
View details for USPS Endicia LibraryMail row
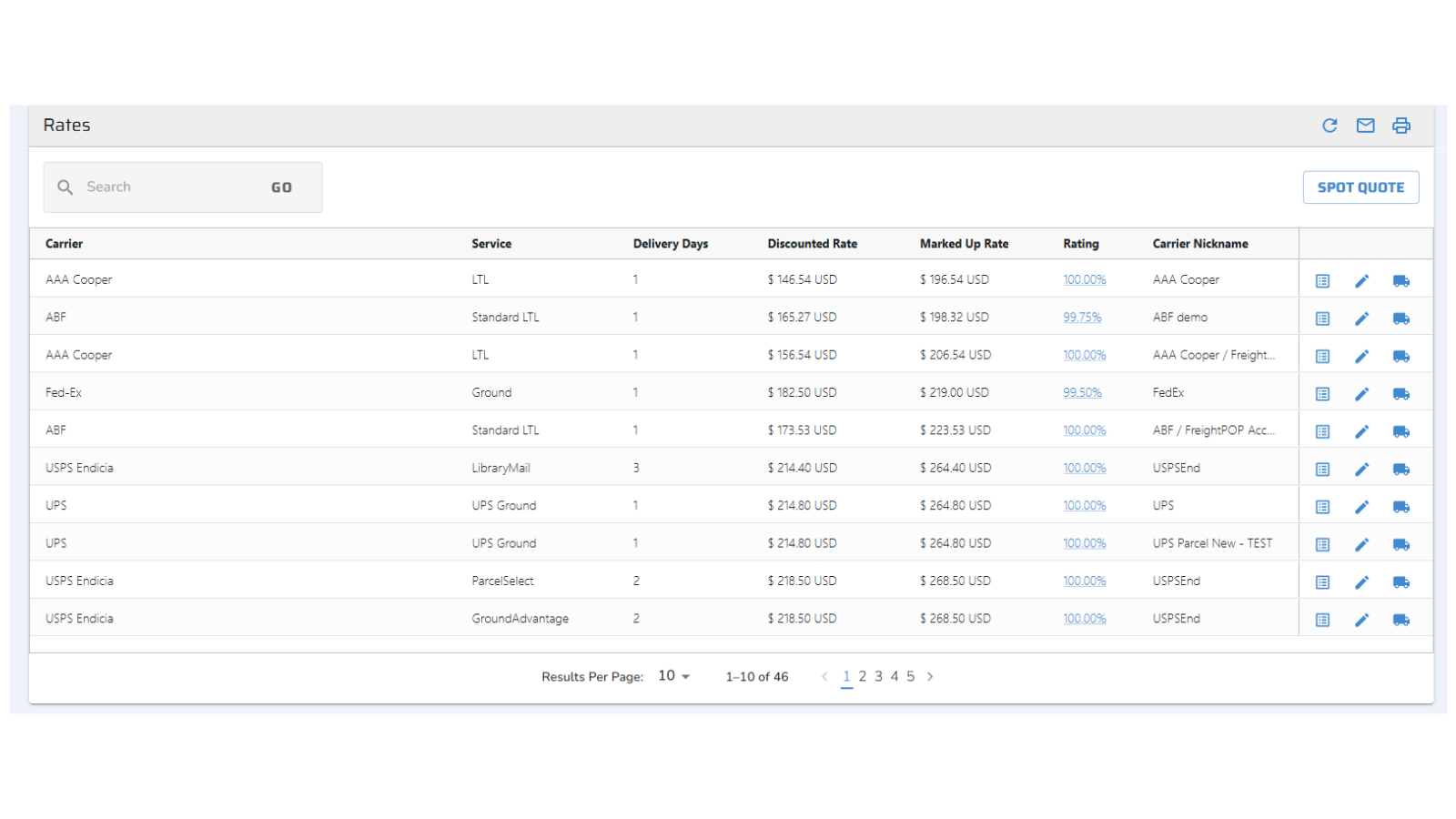click(x=1321, y=469)
